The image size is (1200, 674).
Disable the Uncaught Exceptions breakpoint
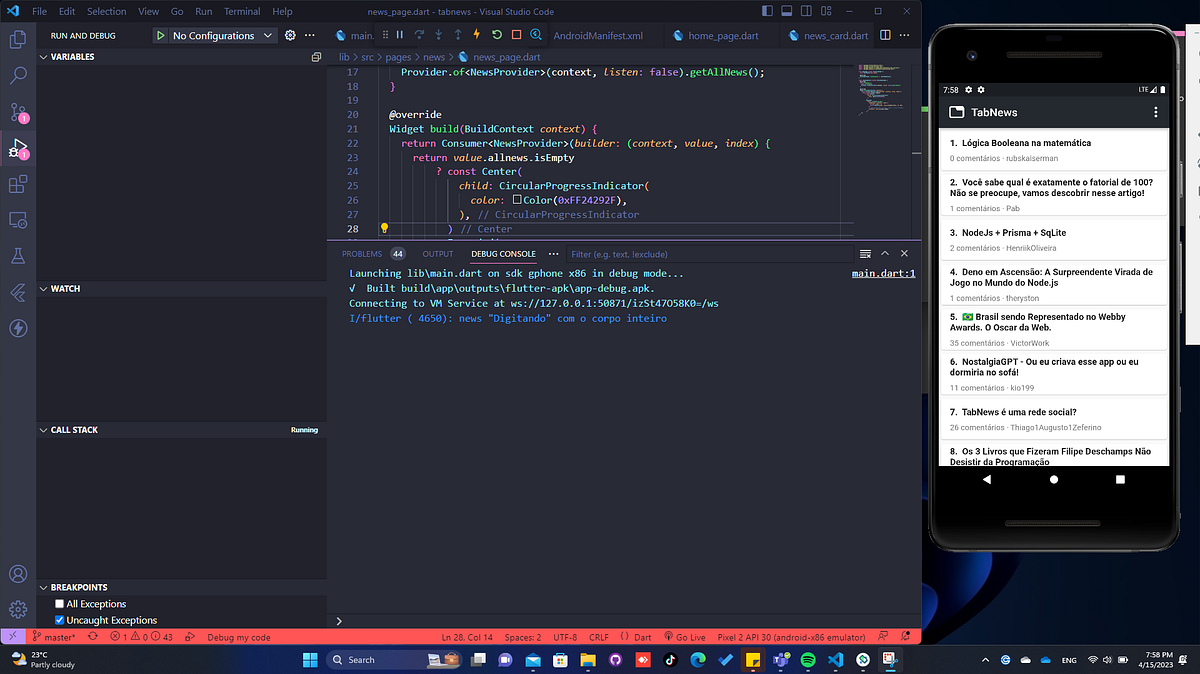(x=58, y=619)
